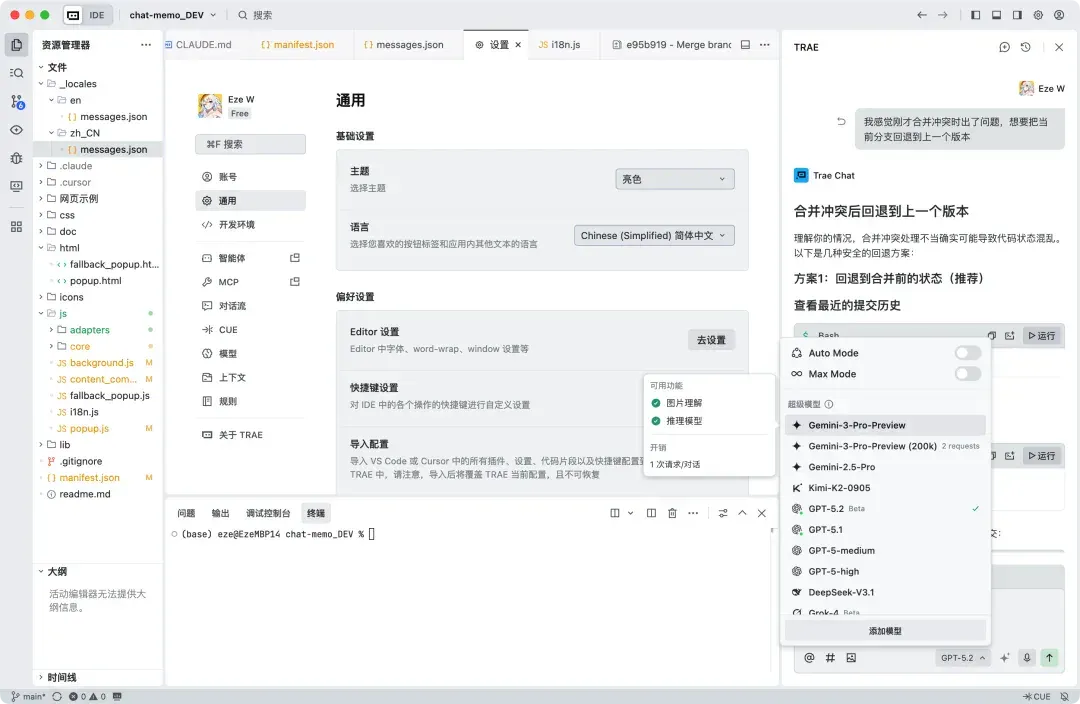Open the theme dropdown showing 亮色

point(674,179)
